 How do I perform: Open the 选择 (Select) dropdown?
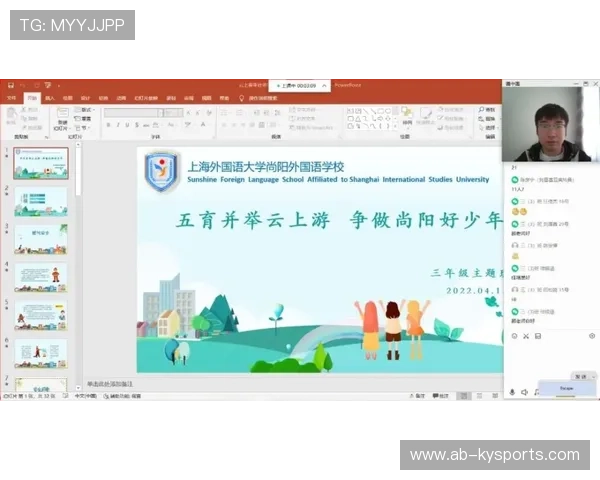pos(488,127)
